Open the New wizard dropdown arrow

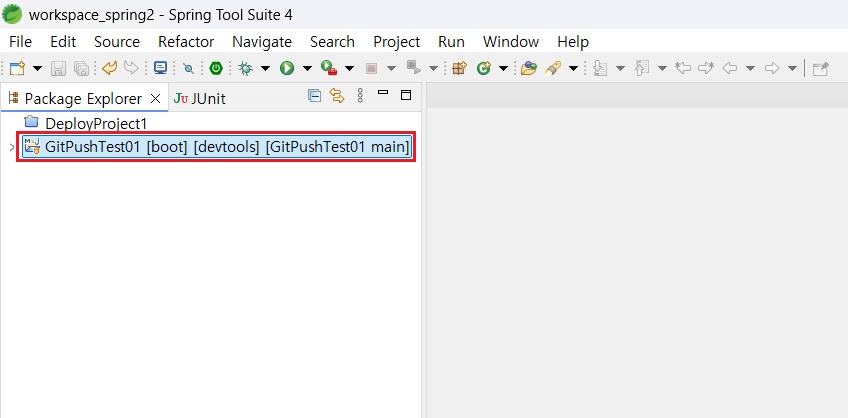click(37, 68)
